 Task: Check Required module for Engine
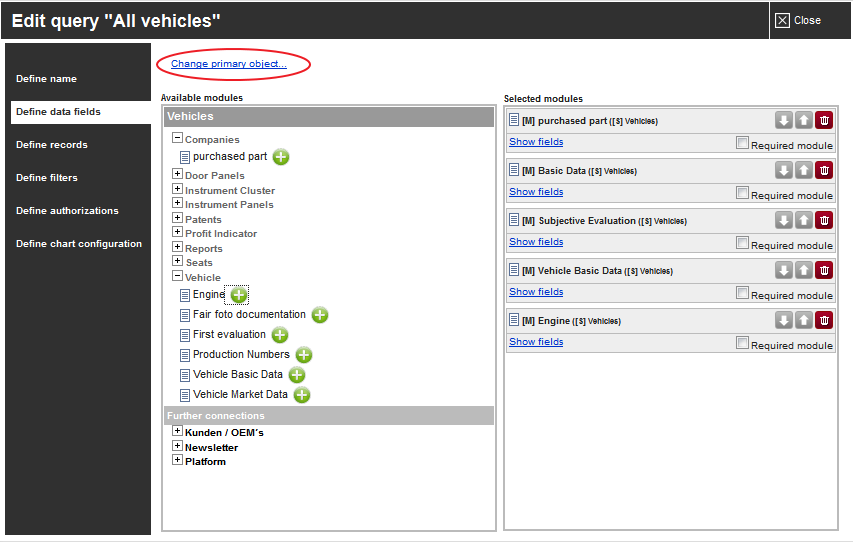point(742,343)
